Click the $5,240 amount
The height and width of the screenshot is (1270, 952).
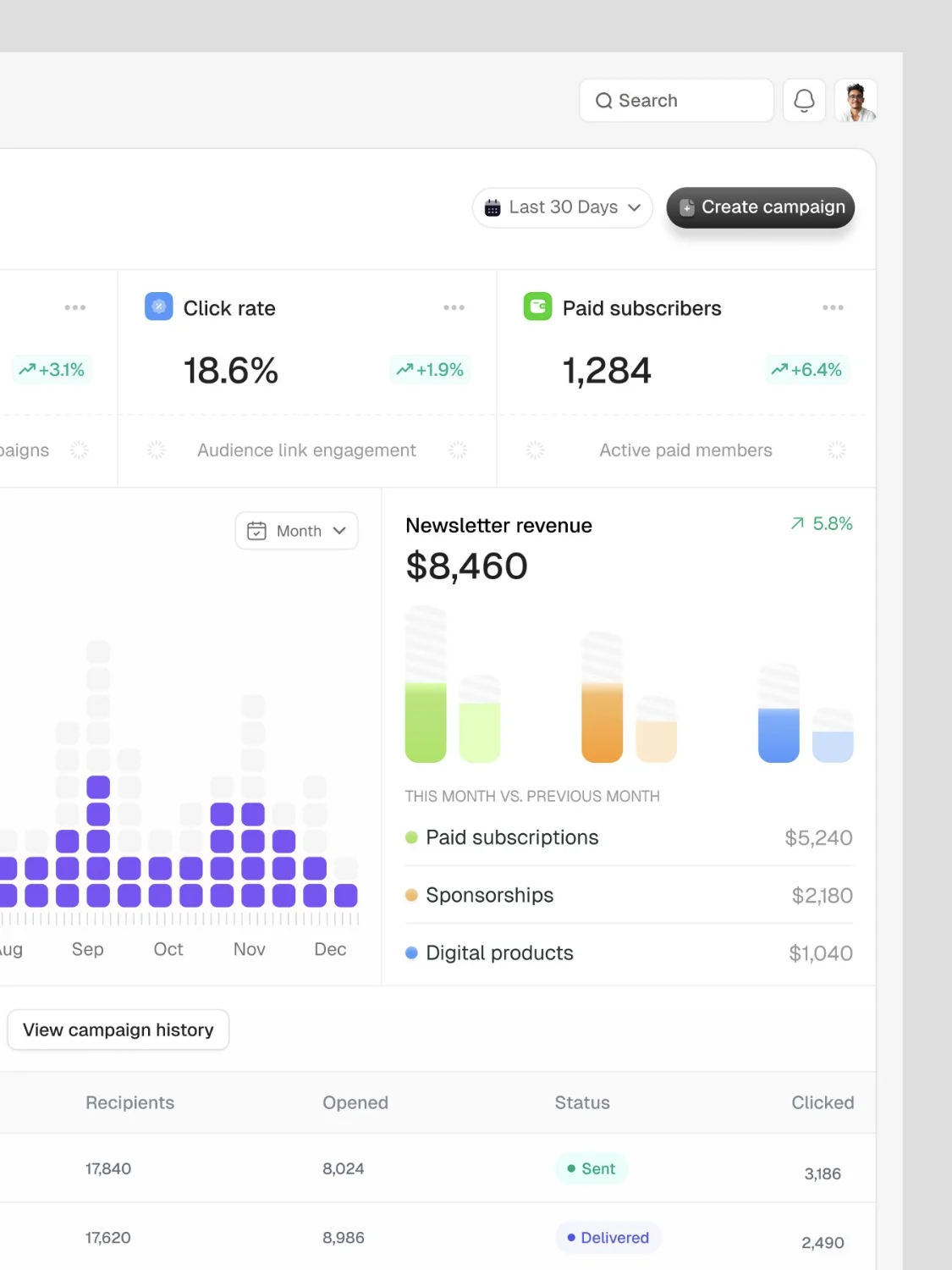click(819, 838)
